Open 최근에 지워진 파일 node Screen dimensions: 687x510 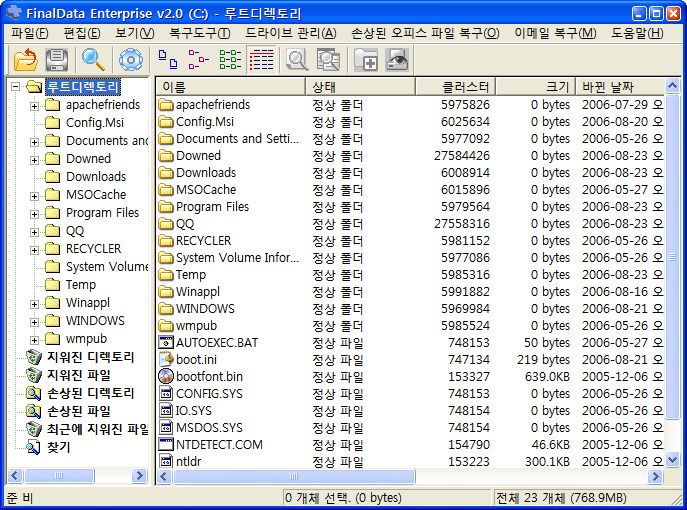pos(97,429)
